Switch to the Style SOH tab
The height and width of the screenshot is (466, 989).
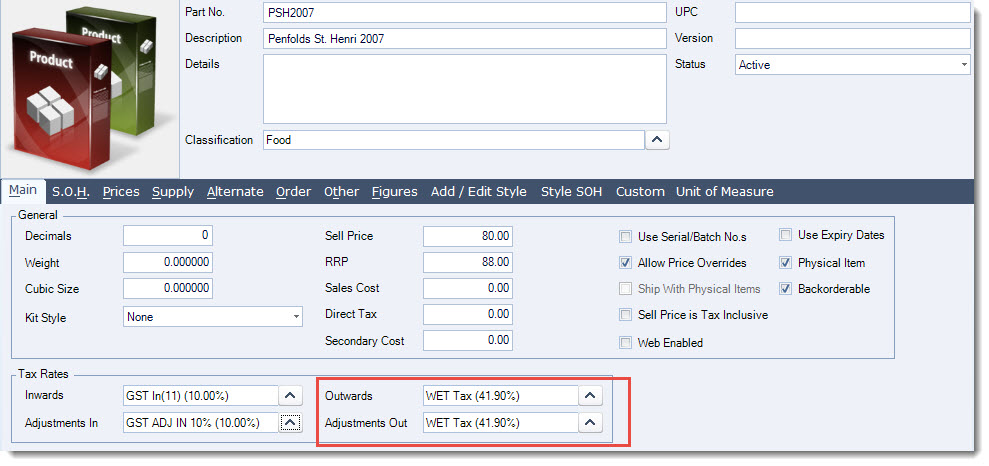point(571,192)
